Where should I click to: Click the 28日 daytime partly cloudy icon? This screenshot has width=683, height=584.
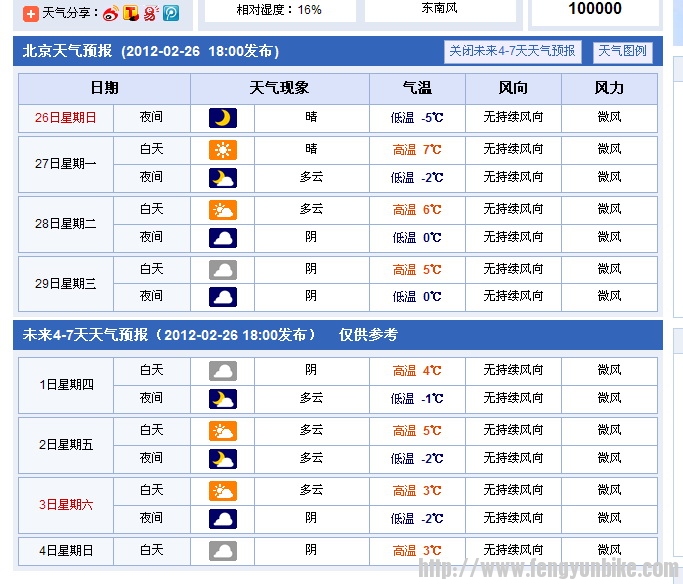(223, 210)
